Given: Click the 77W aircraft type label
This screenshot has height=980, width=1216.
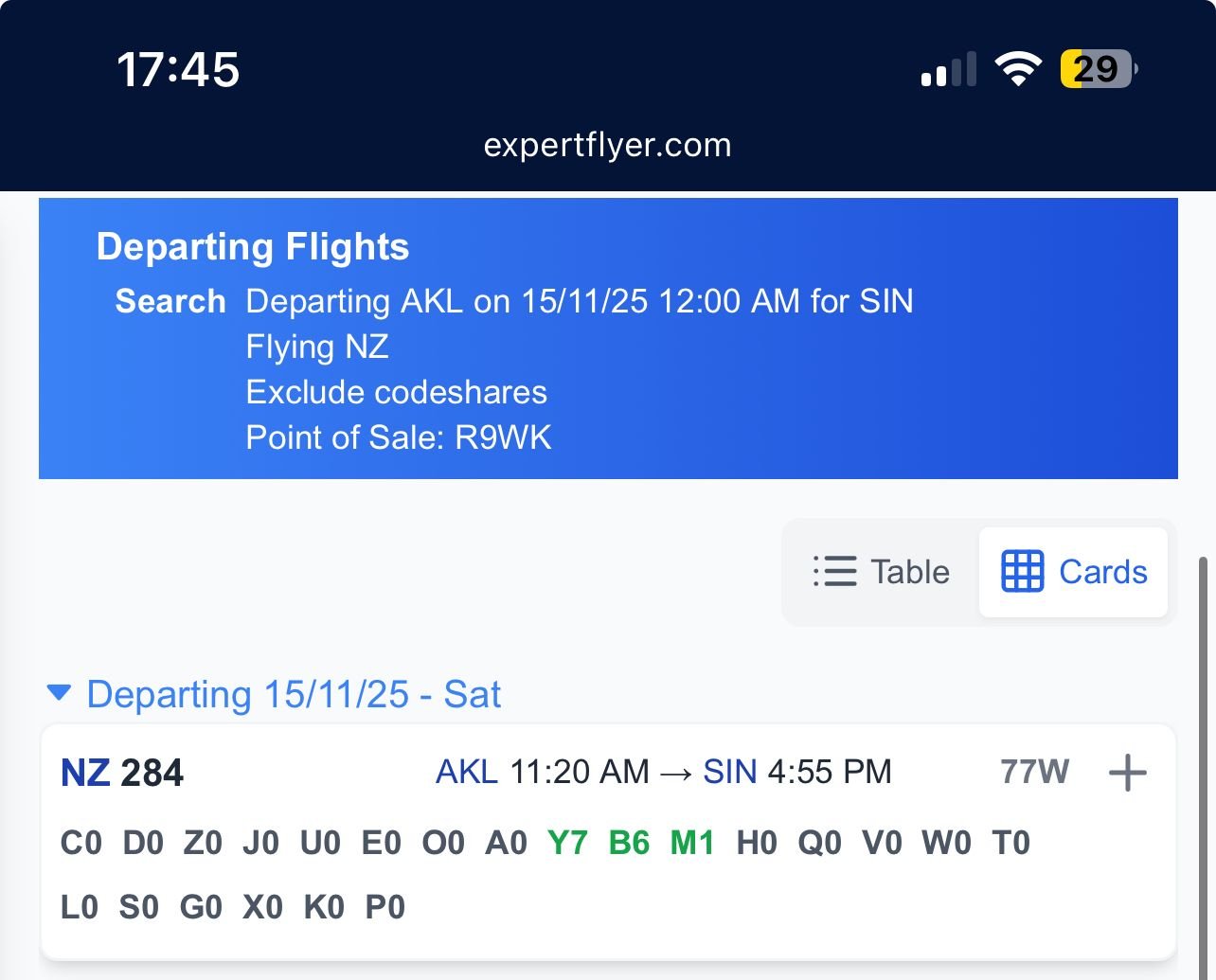Looking at the screenshot, I should [1034, 772].
